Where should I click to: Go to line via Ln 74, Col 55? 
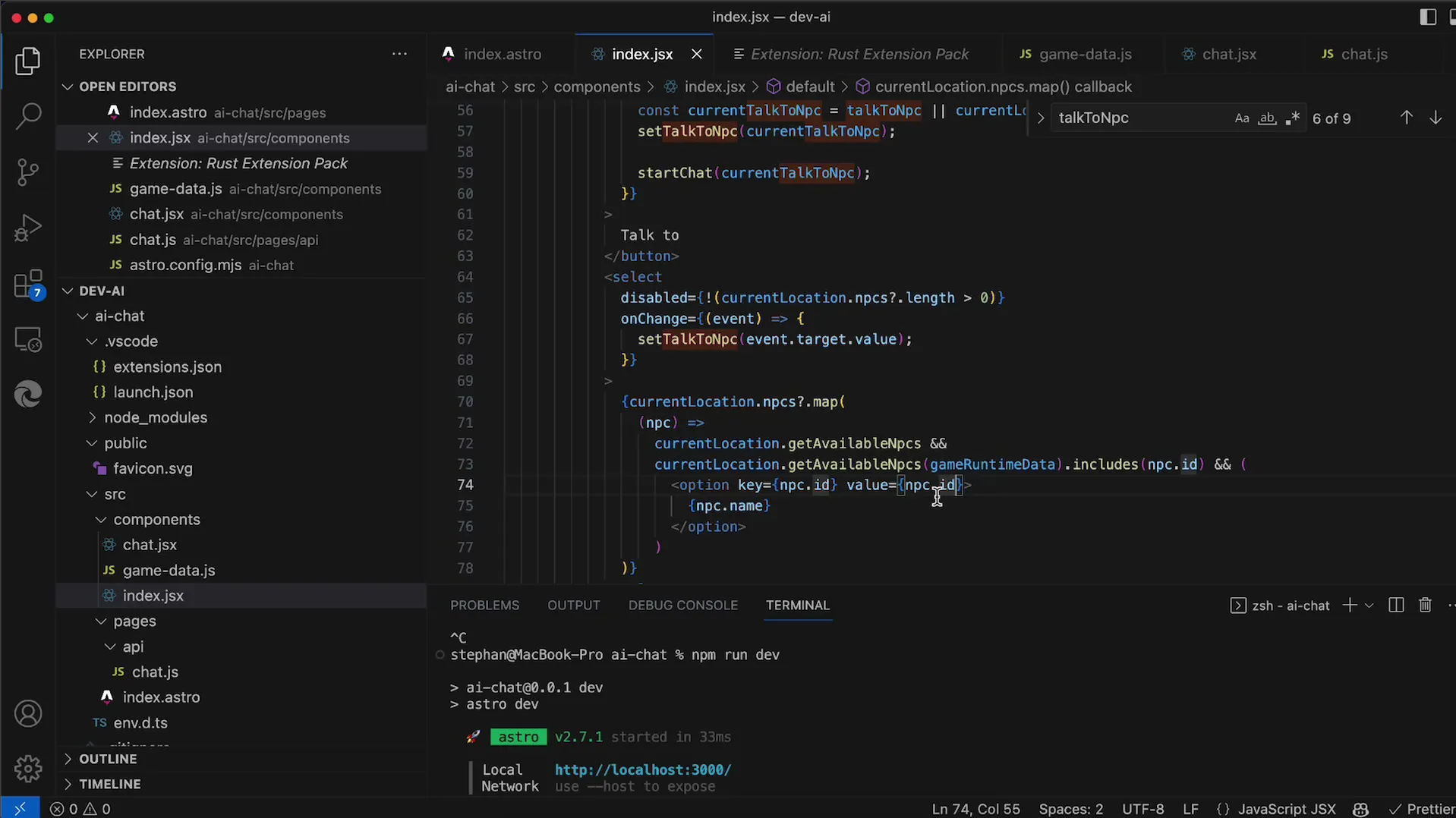(x=975, y=809)
